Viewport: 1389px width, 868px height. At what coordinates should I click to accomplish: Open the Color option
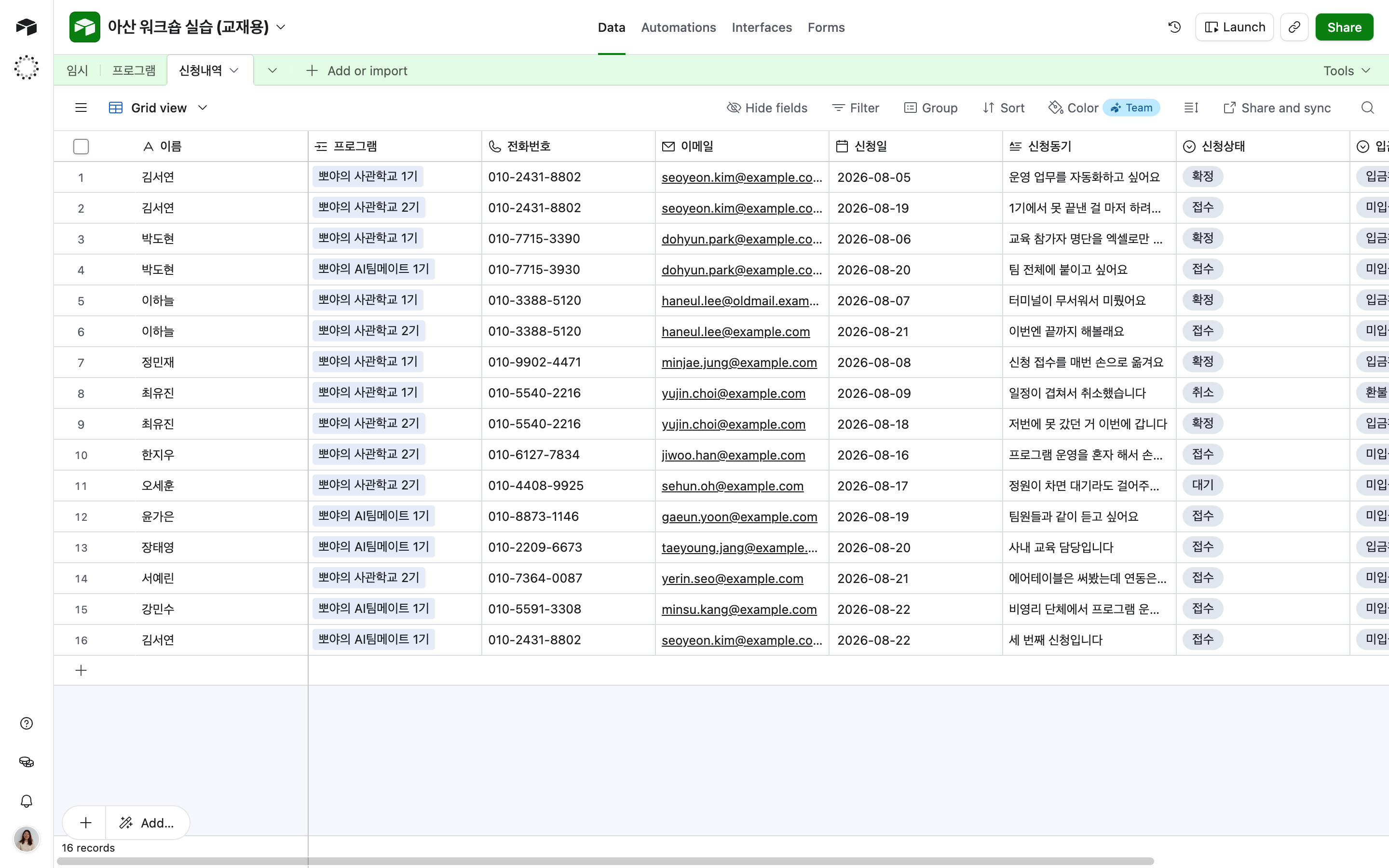[1073, 108]
